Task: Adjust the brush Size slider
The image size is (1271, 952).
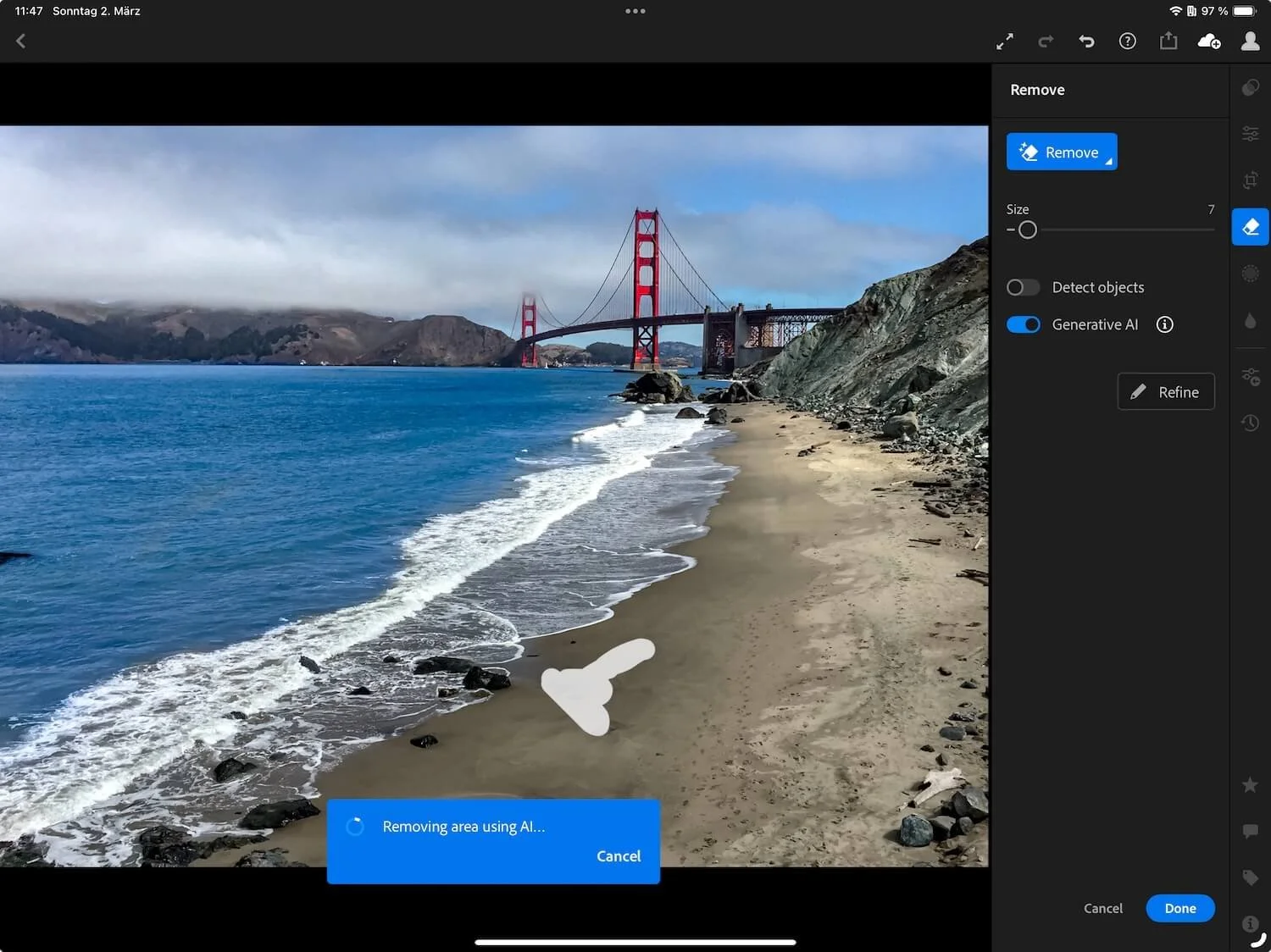Action: coord(1028,230)
